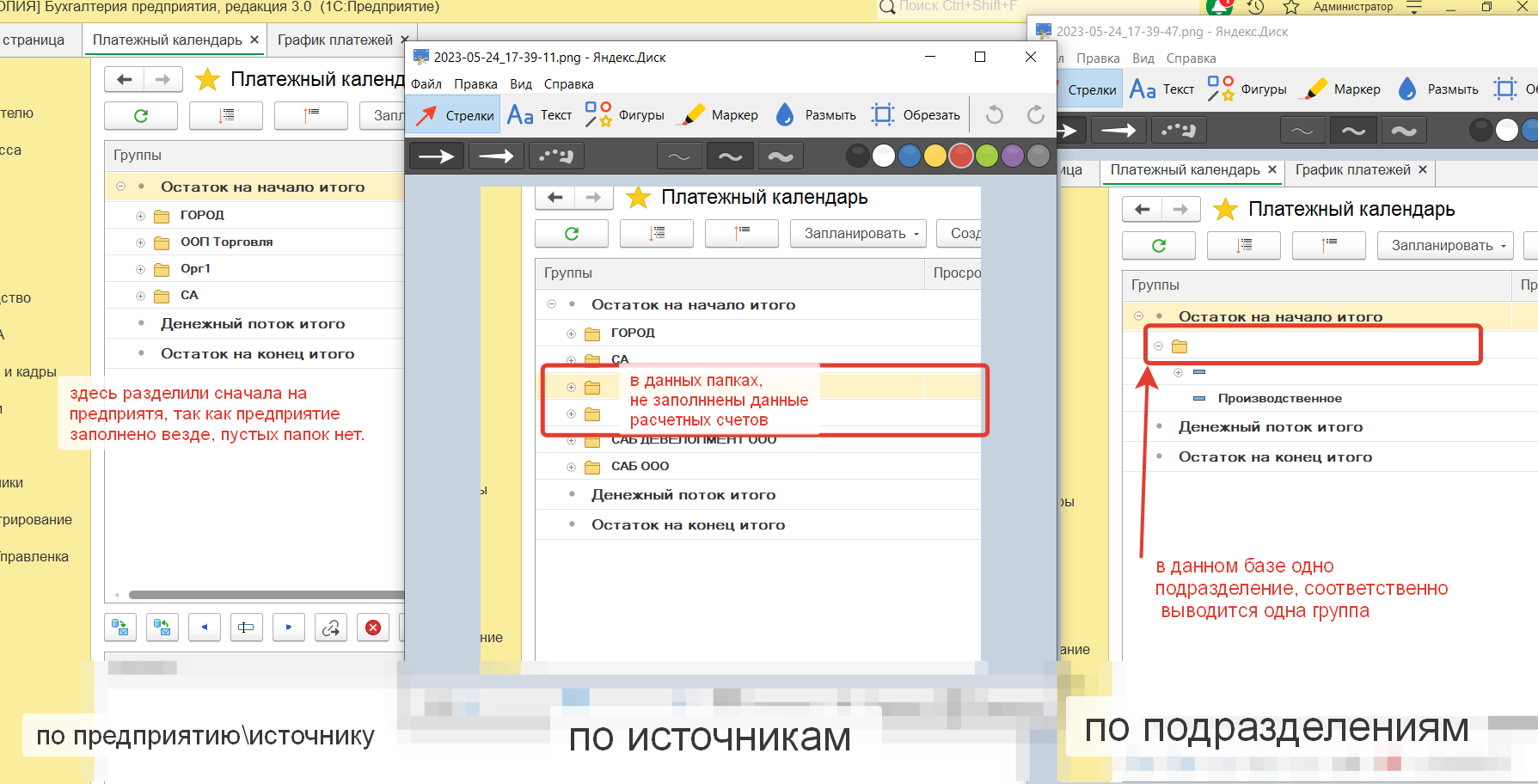This screenshot has width=1538, height=784.
Task: Click the horizontal scrollbar in the main 1C window
Action: click(x=267, y=595)
